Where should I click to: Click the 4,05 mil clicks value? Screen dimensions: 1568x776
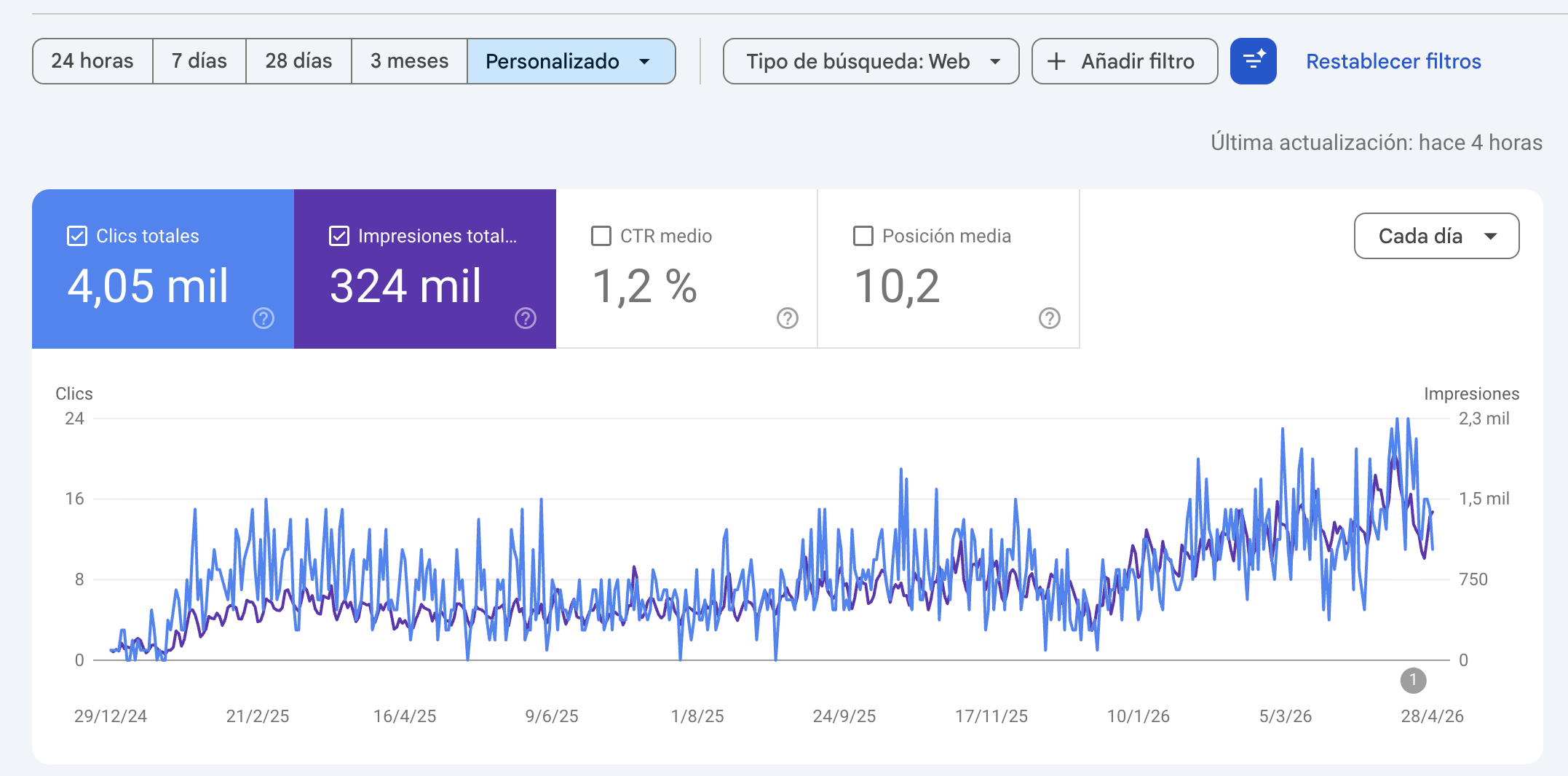[x=148, y=285]
